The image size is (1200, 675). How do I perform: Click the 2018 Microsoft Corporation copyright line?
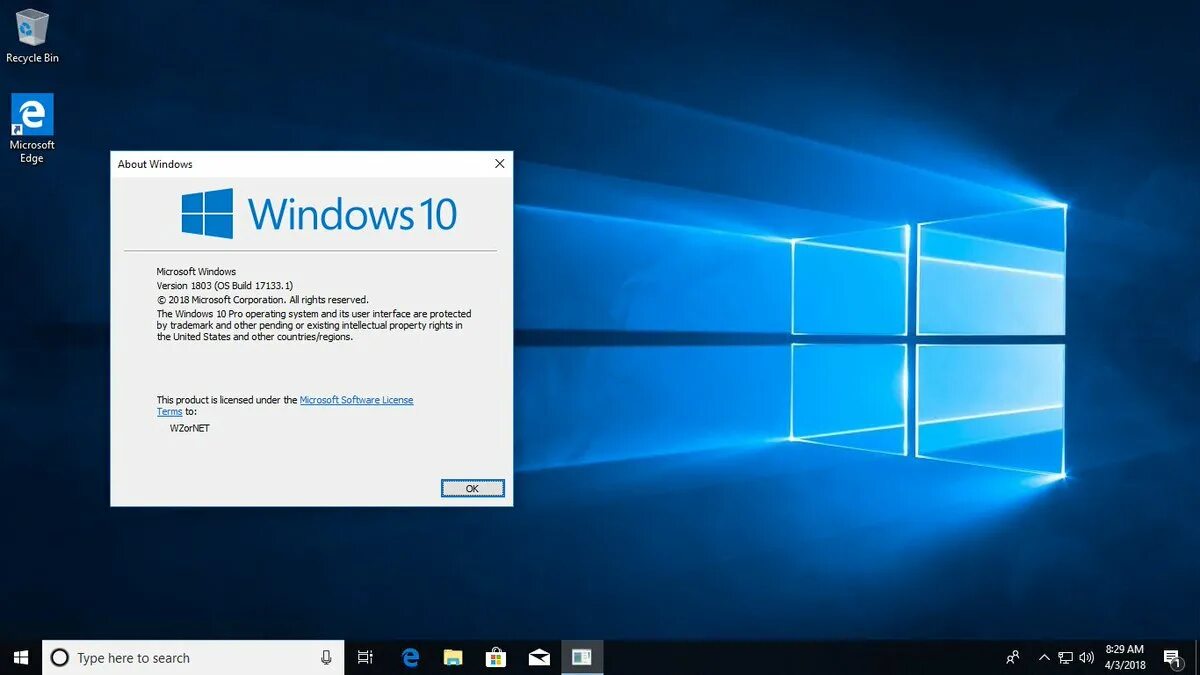263,299
